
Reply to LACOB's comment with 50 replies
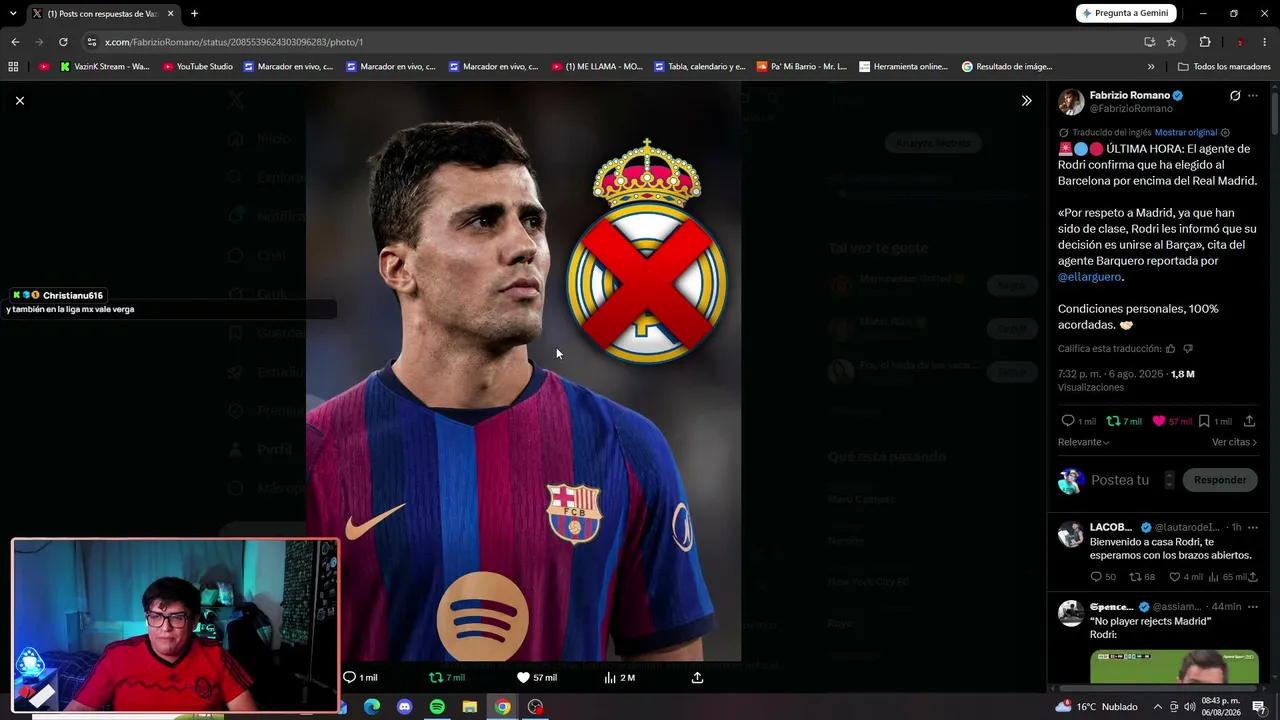point(1103,577)
